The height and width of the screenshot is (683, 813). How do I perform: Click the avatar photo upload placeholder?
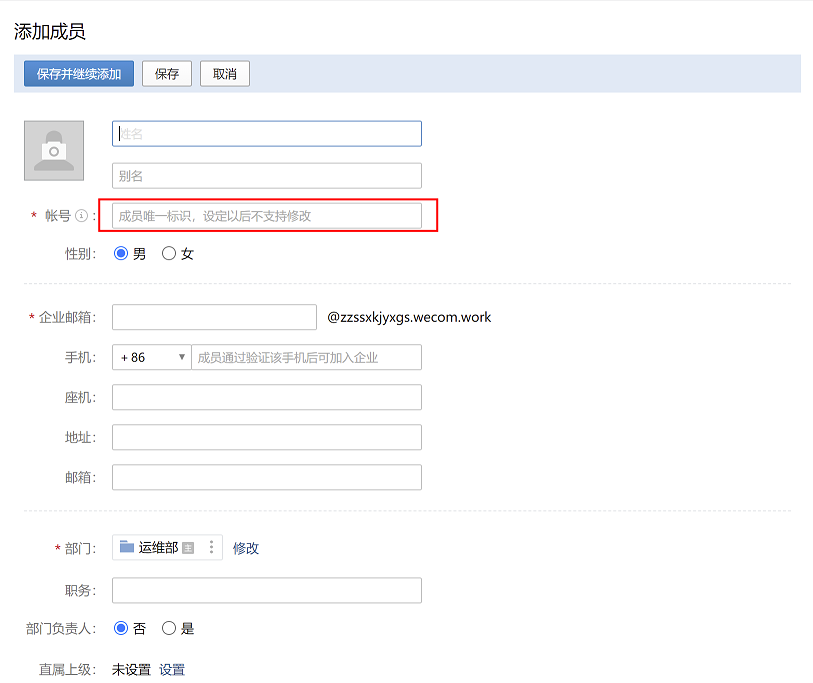pos(54,151)
